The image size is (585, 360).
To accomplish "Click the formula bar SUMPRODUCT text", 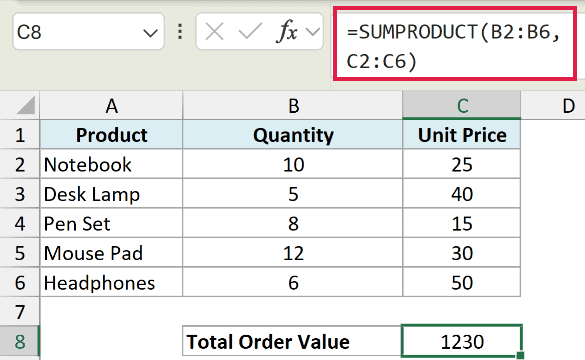I will tap(454, 46).
